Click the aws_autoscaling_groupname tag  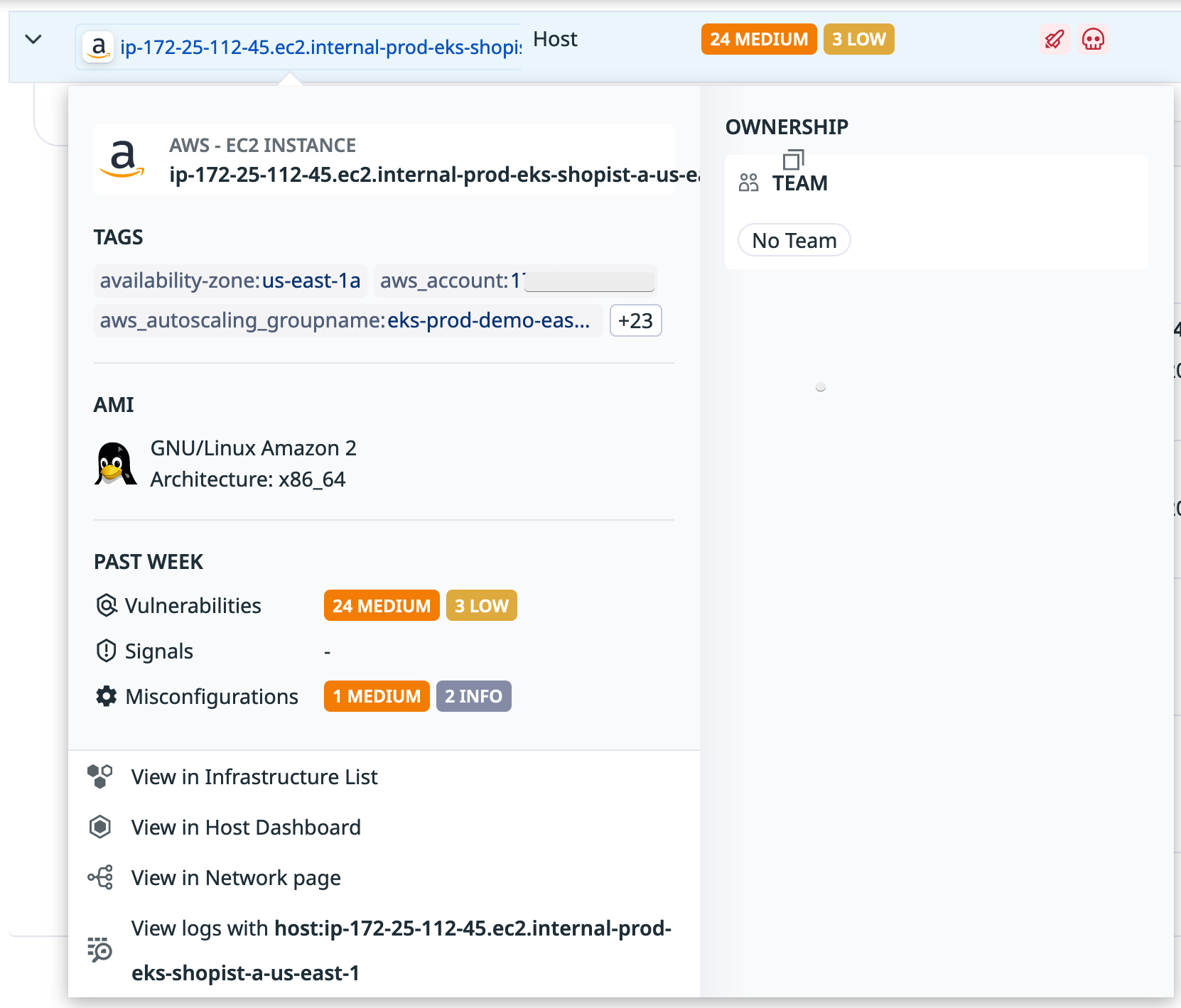(x=345, y=320)
